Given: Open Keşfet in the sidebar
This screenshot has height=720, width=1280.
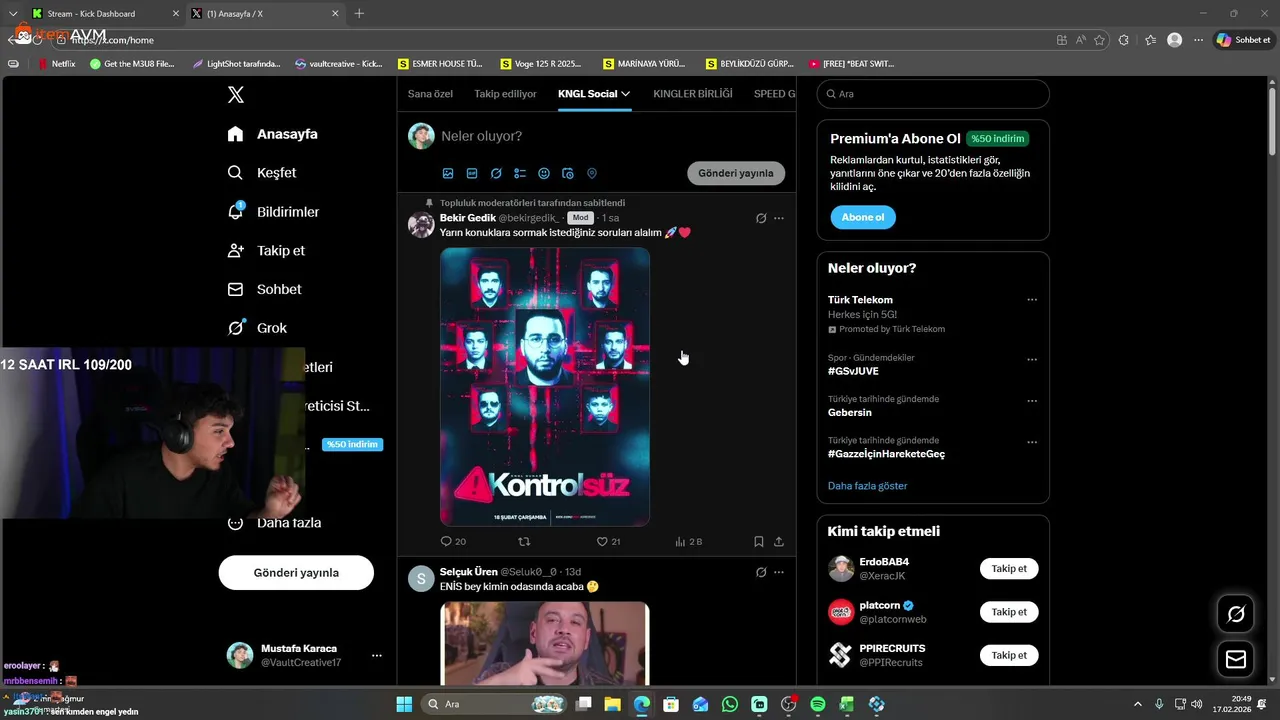Looking at the screenshot, I should [262, 173].
